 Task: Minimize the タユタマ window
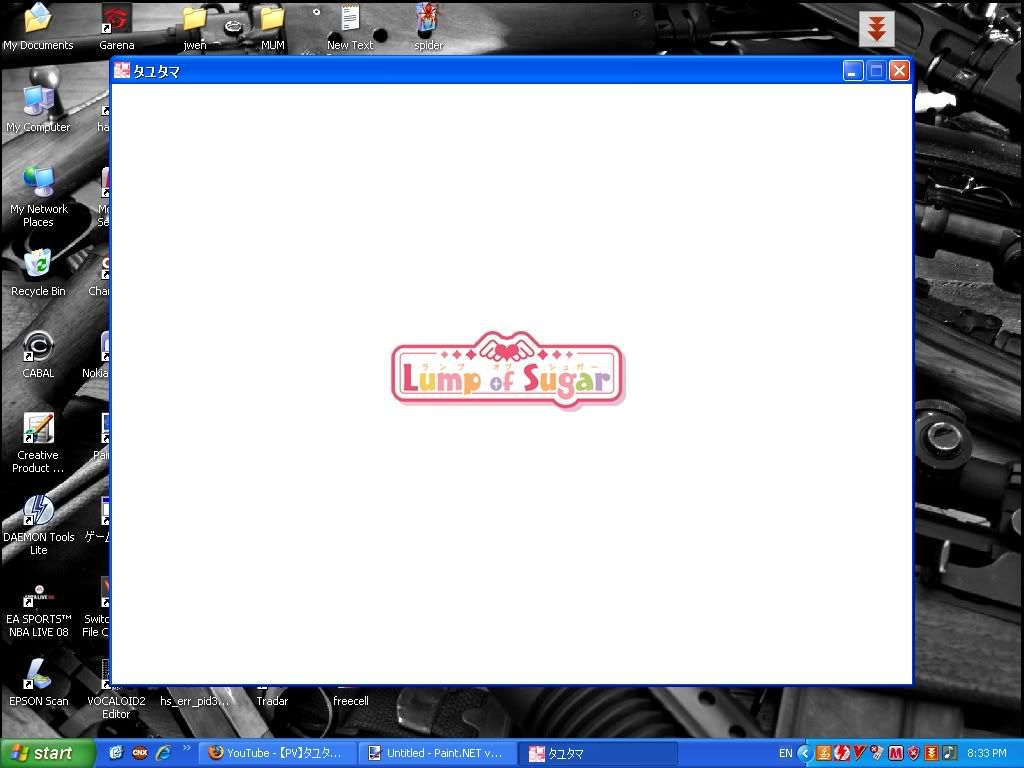pos(852,71)
